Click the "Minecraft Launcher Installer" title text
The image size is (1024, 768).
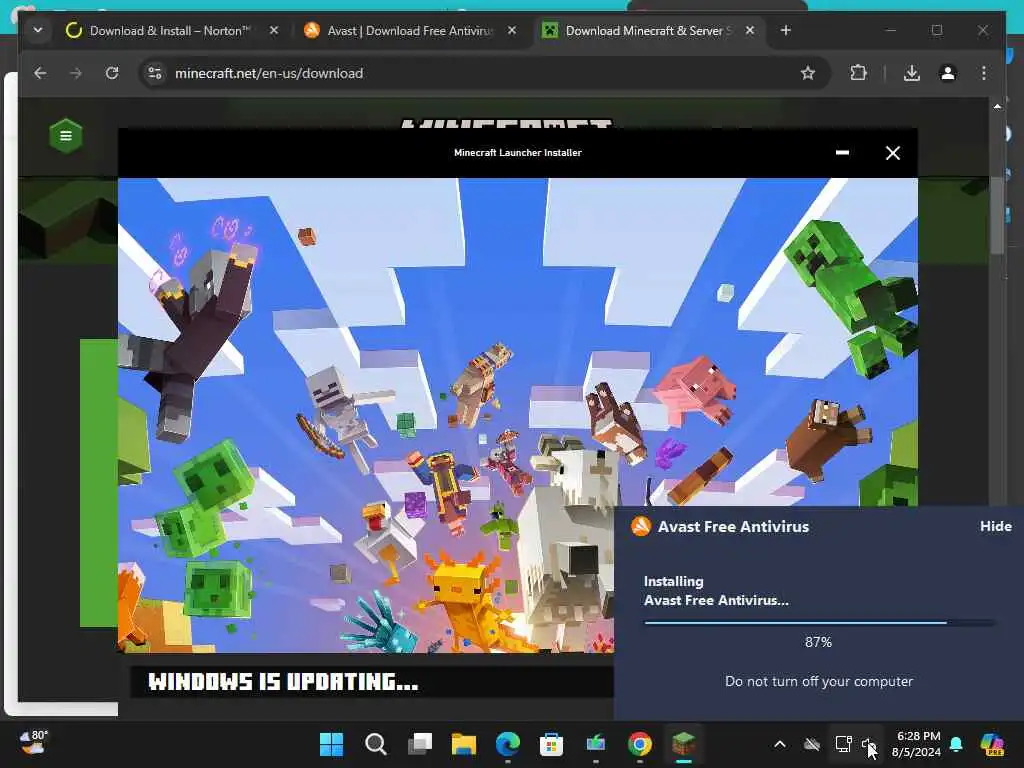518,152
